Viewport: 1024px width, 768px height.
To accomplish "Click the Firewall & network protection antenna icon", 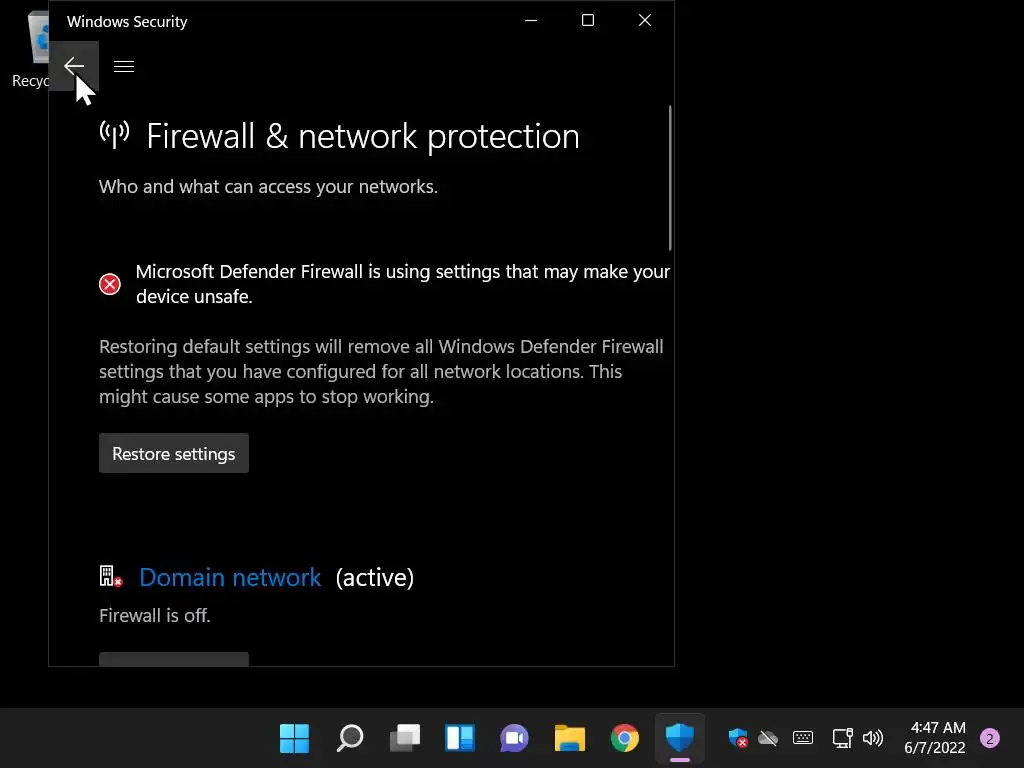I will click(x=115, y=134).
